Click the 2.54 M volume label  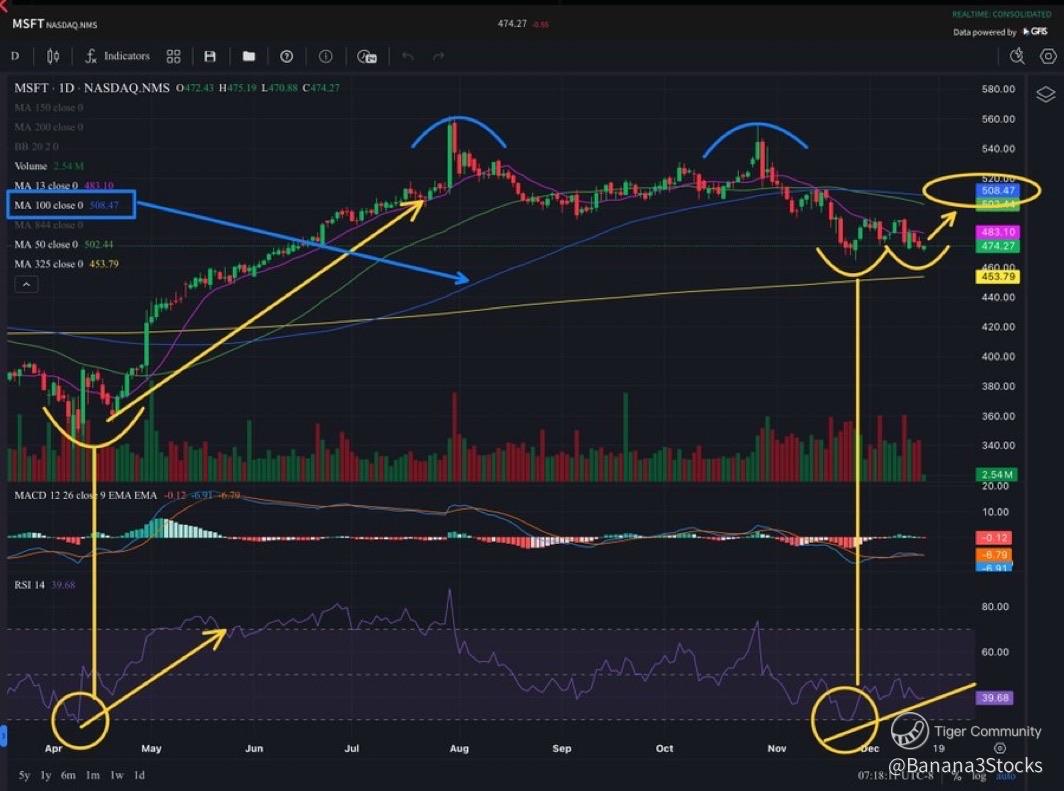(x=996, y=474)
